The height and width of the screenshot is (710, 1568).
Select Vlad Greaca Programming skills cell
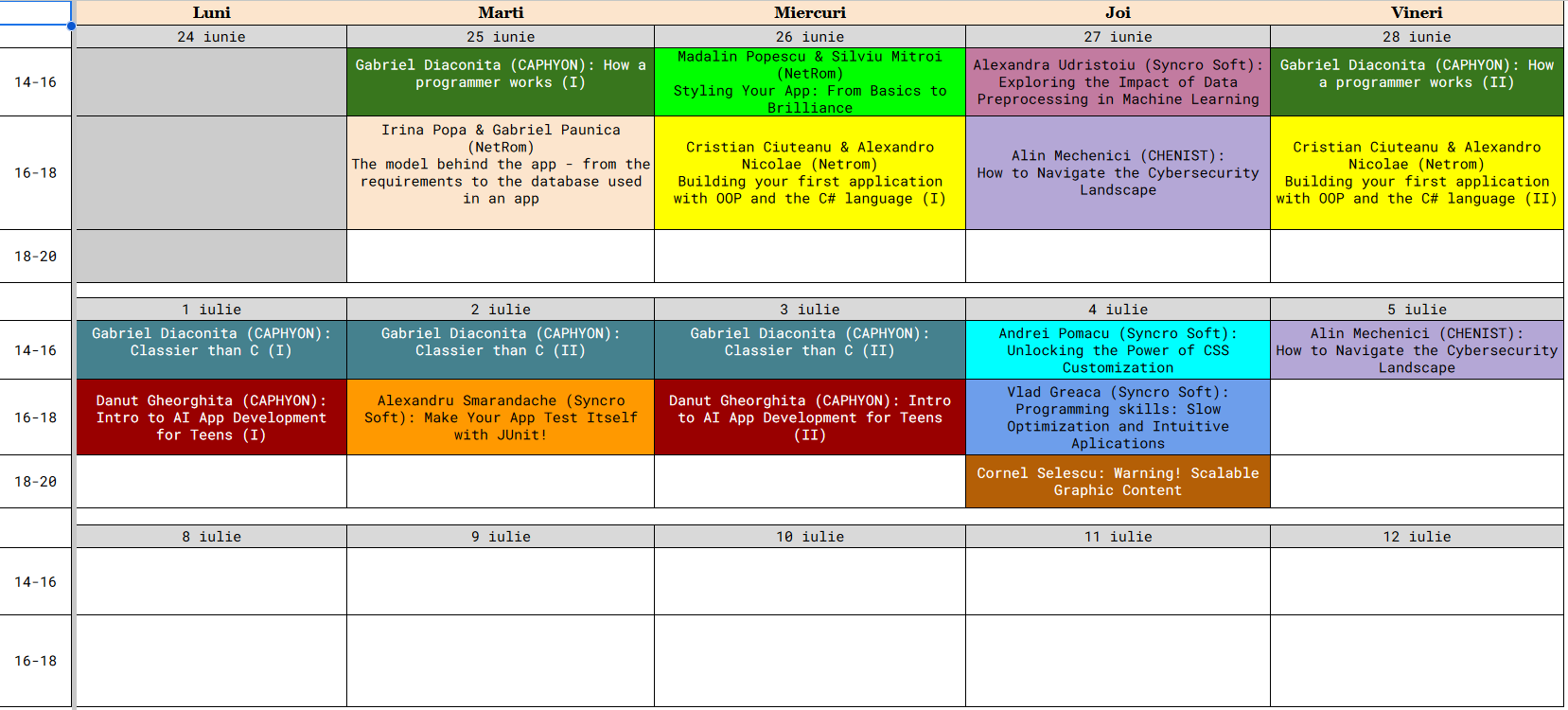pyautogui.click(x=1118, y=417)
